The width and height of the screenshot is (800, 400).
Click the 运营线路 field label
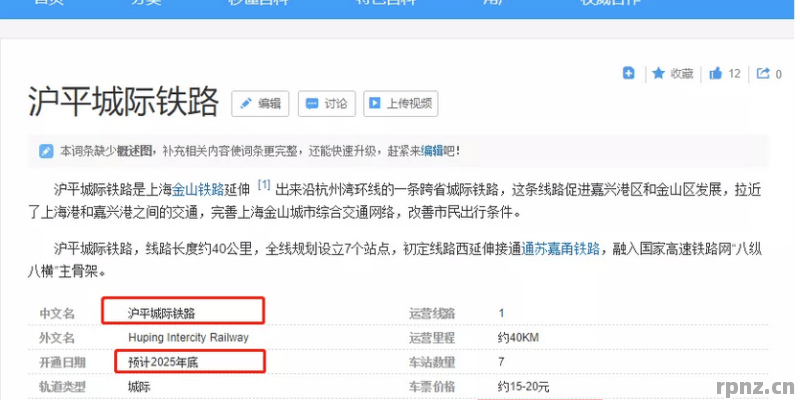(x=432, y=313)
